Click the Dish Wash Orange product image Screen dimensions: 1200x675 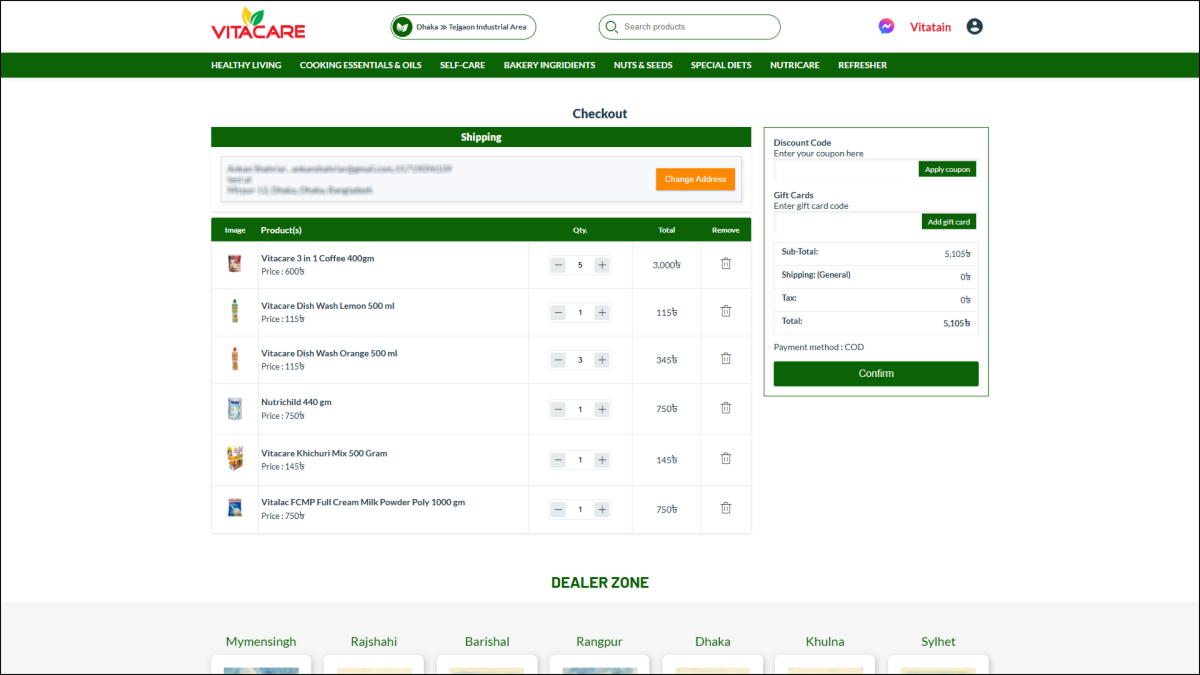pos(235,359)
